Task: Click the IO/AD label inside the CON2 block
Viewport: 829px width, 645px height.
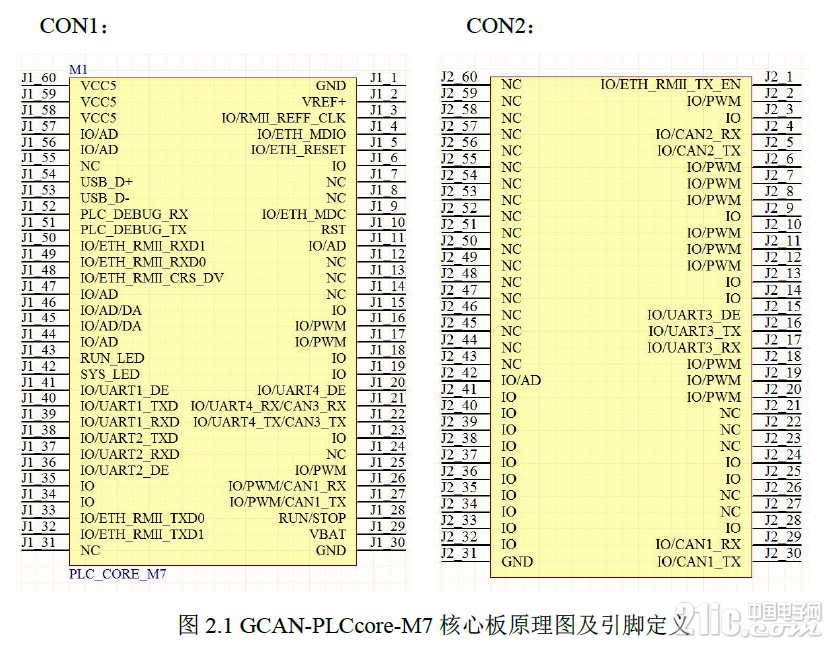Action: [521, 381]
